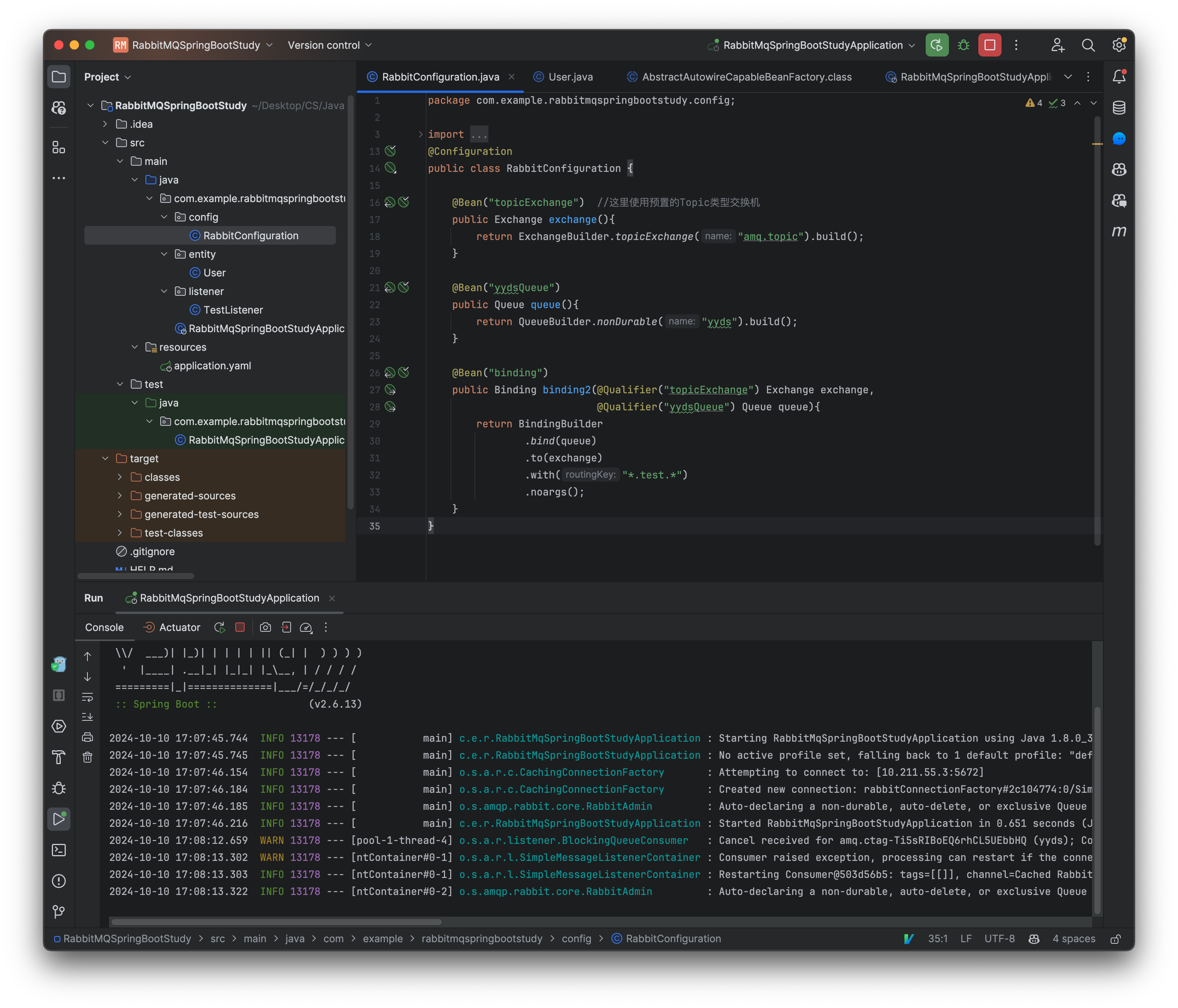Open the run configuration dropdown

tap(912, 45)
